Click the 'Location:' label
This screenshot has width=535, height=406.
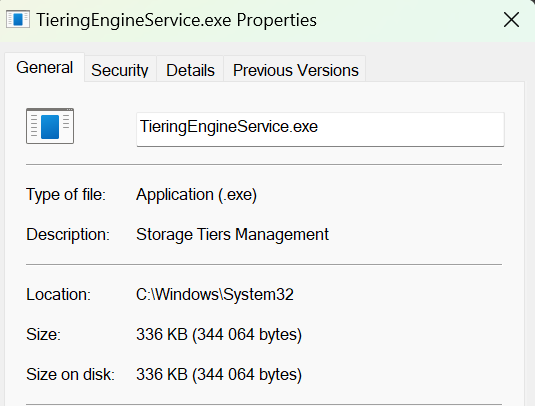[x=59, y=294]
